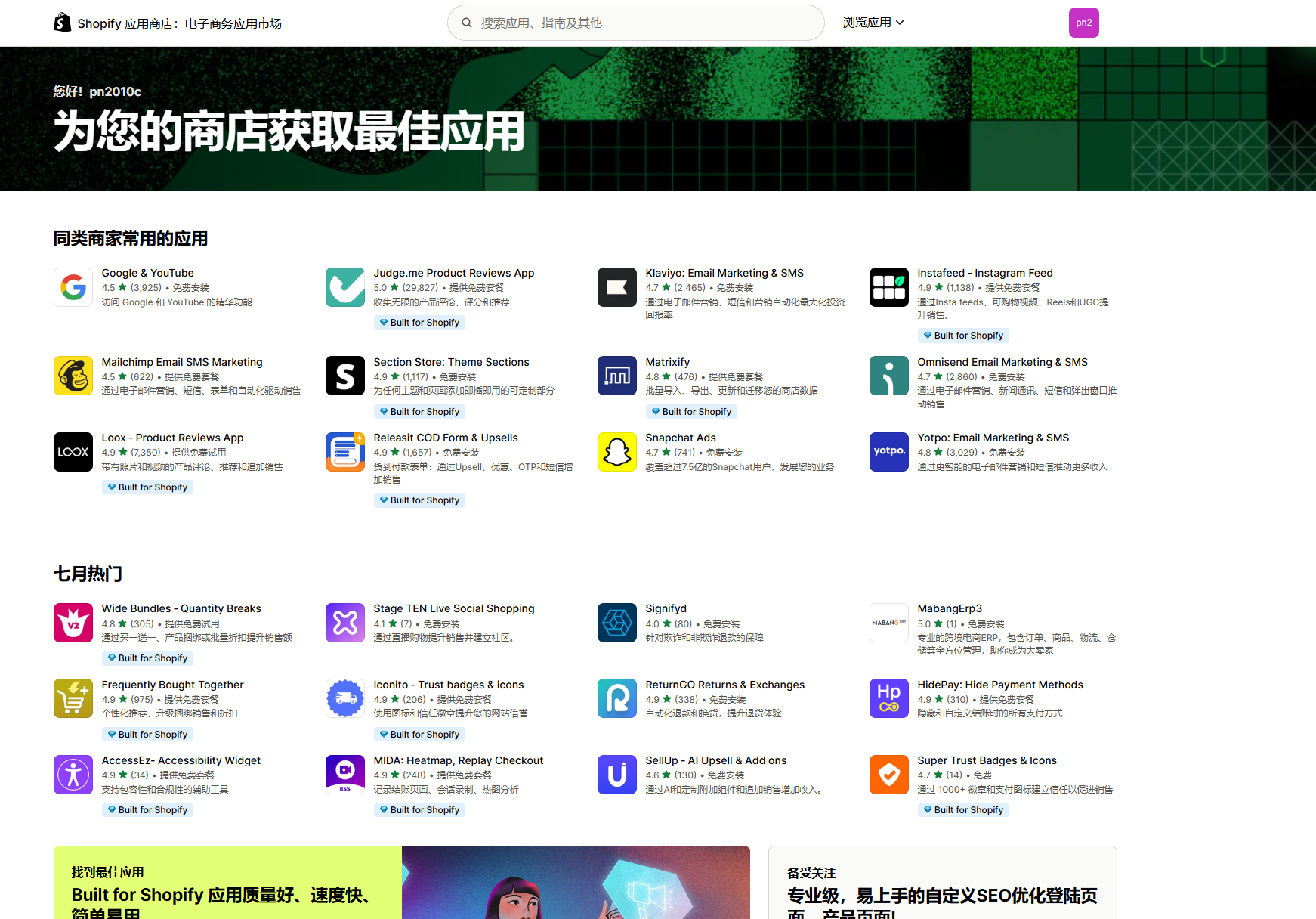The width and height of the screenshot is (1316, 919).
Task: Open Instafeed - Instagram Feed title
Action: (x=985, y=273)
